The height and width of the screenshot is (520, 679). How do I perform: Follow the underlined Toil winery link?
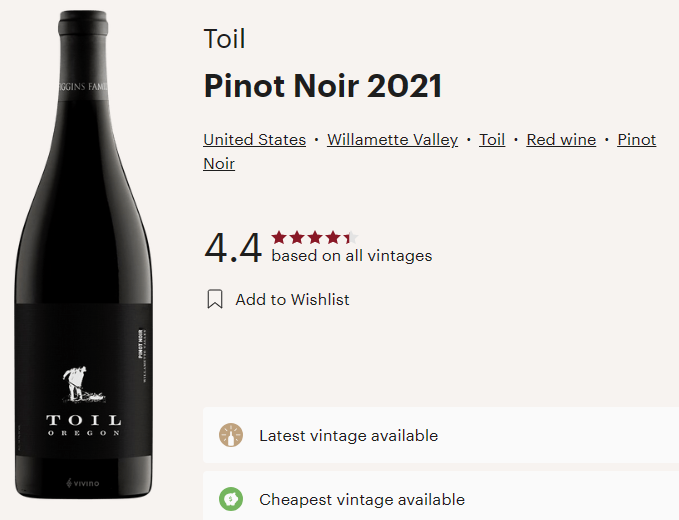[x=492, y=140]
